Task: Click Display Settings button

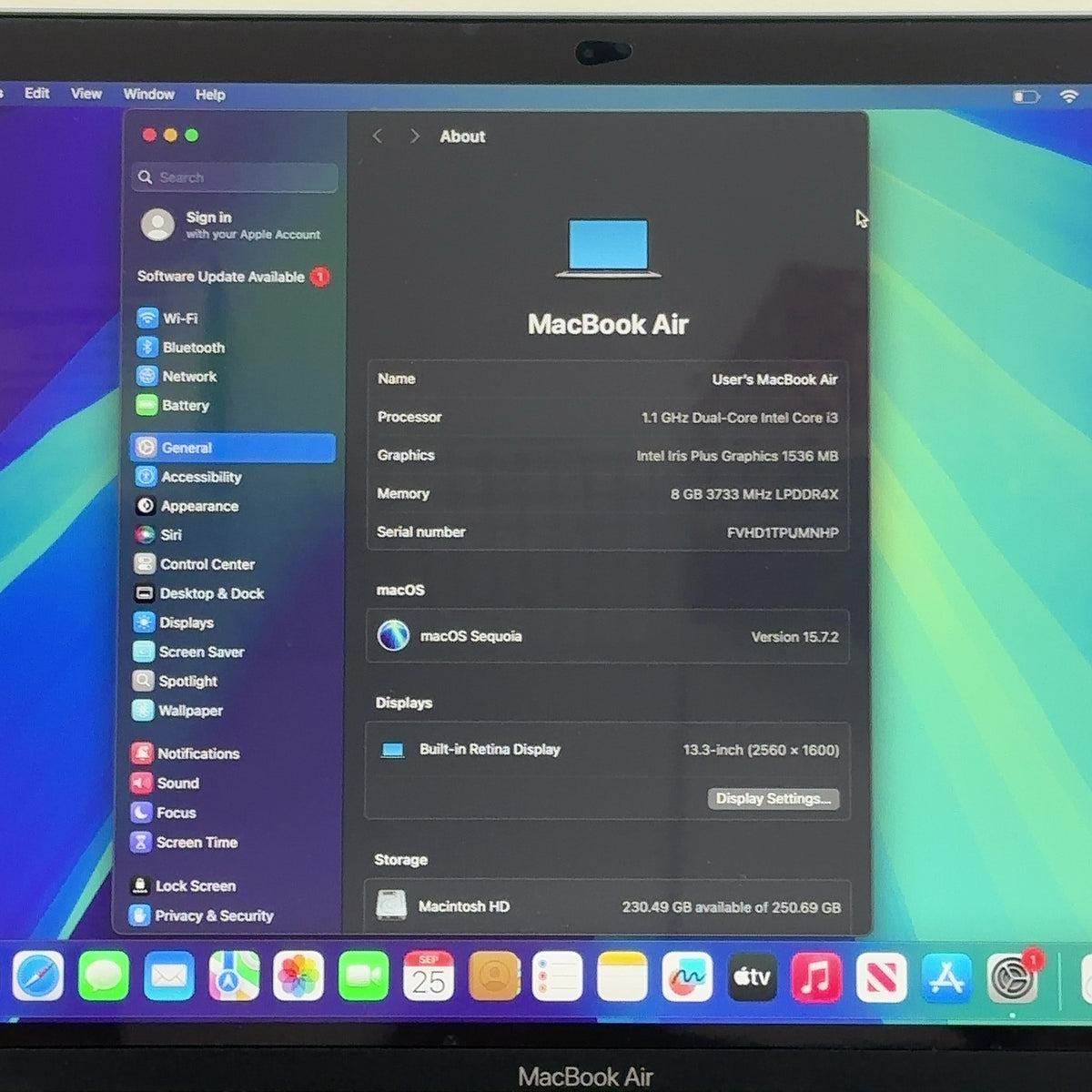Action: tap(773, 798)
